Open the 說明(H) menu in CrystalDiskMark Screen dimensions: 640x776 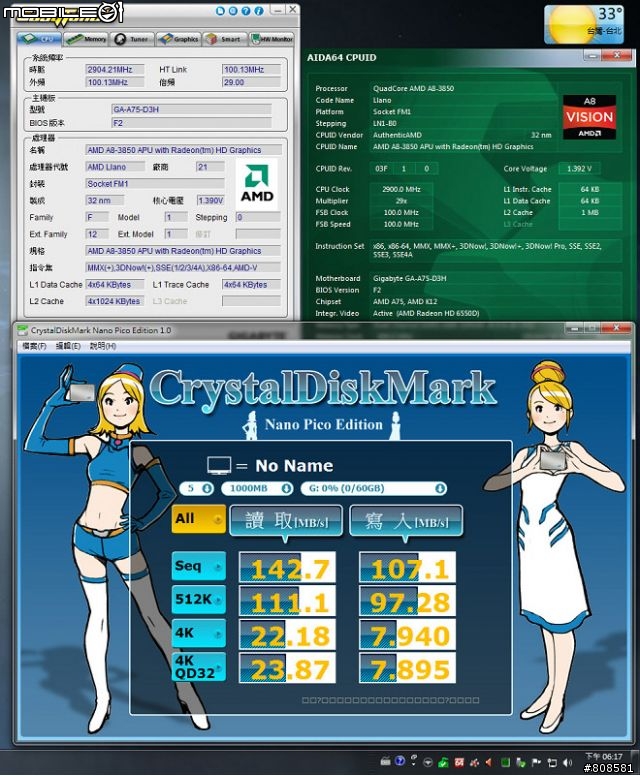[x=103, y=346]
